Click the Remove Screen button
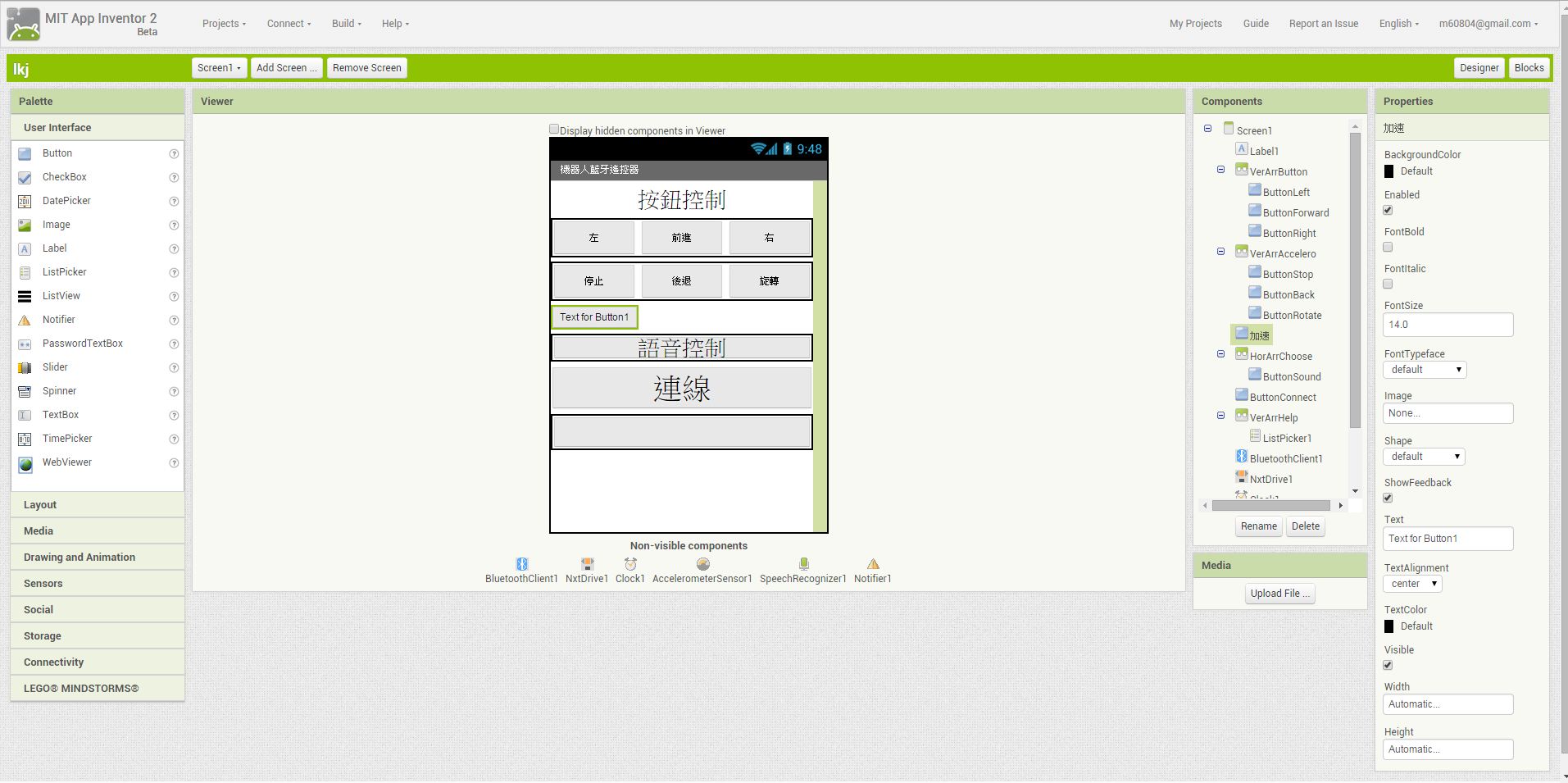This screenshot has width=1568, height=783. (366, 68)
